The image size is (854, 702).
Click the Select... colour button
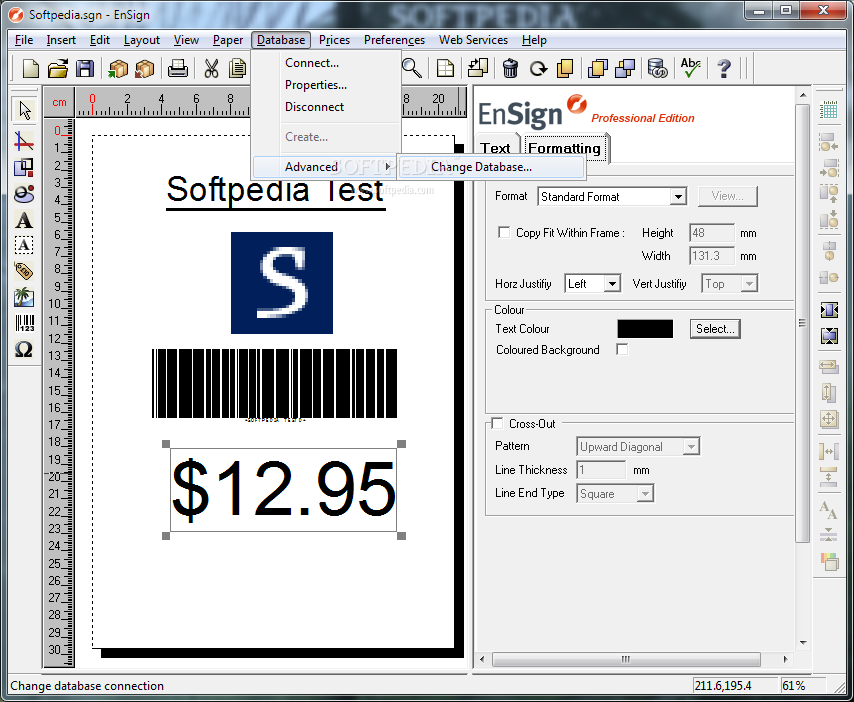tap(715, 329)
